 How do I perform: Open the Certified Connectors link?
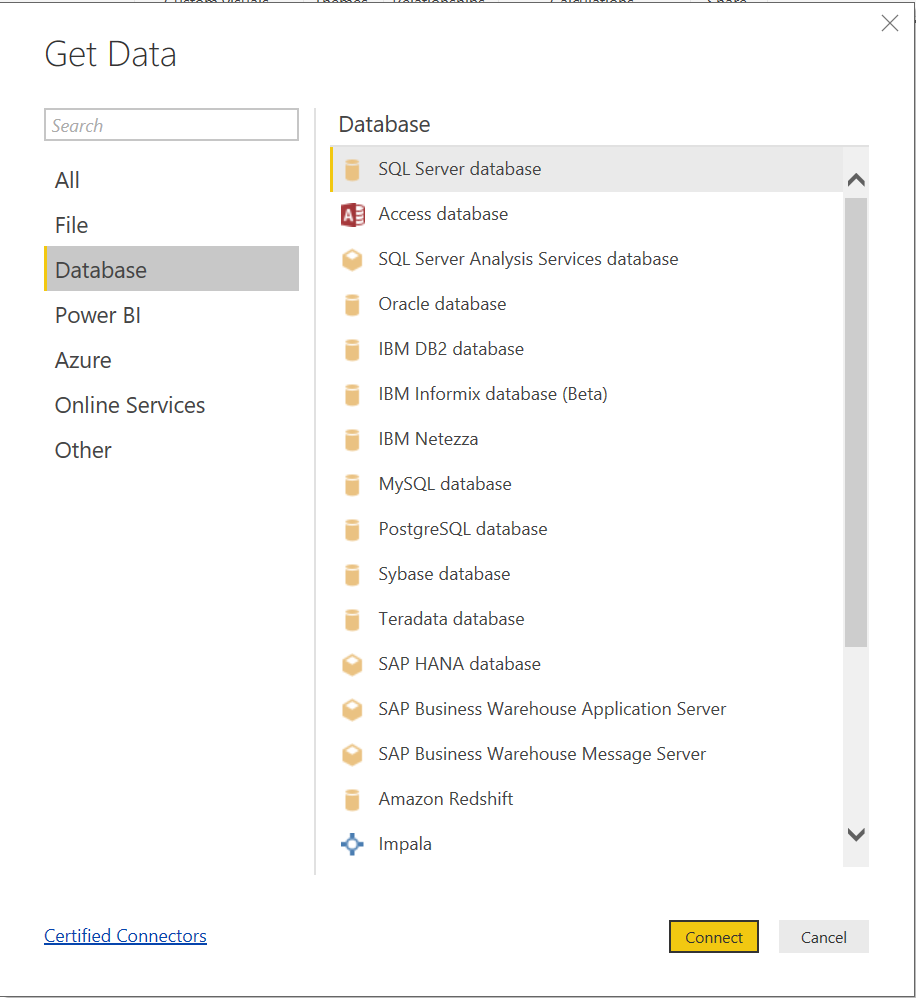click(125, 936)
